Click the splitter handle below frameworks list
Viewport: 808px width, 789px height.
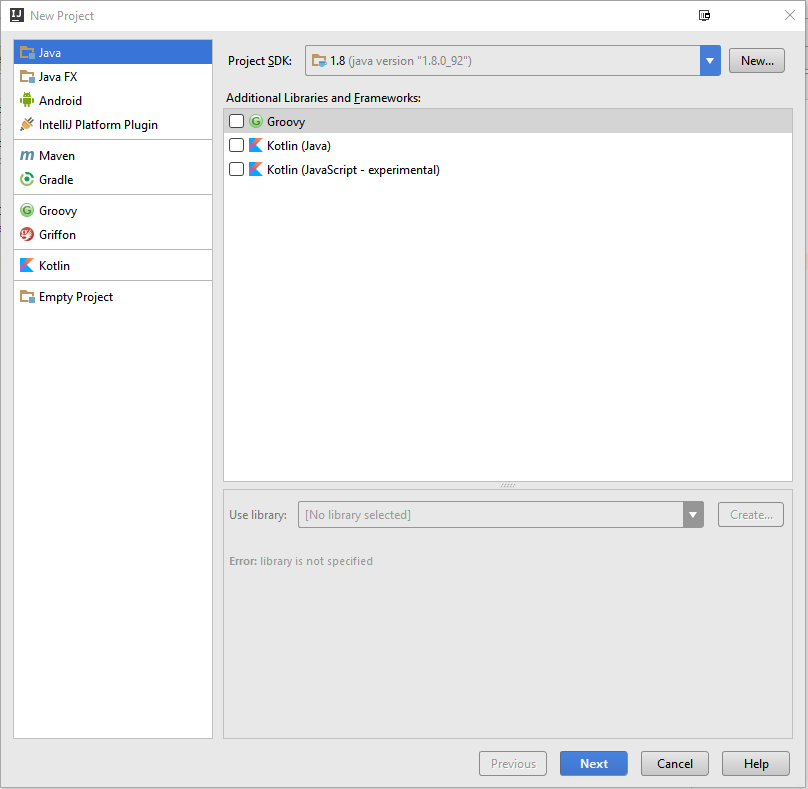point(508,485)
